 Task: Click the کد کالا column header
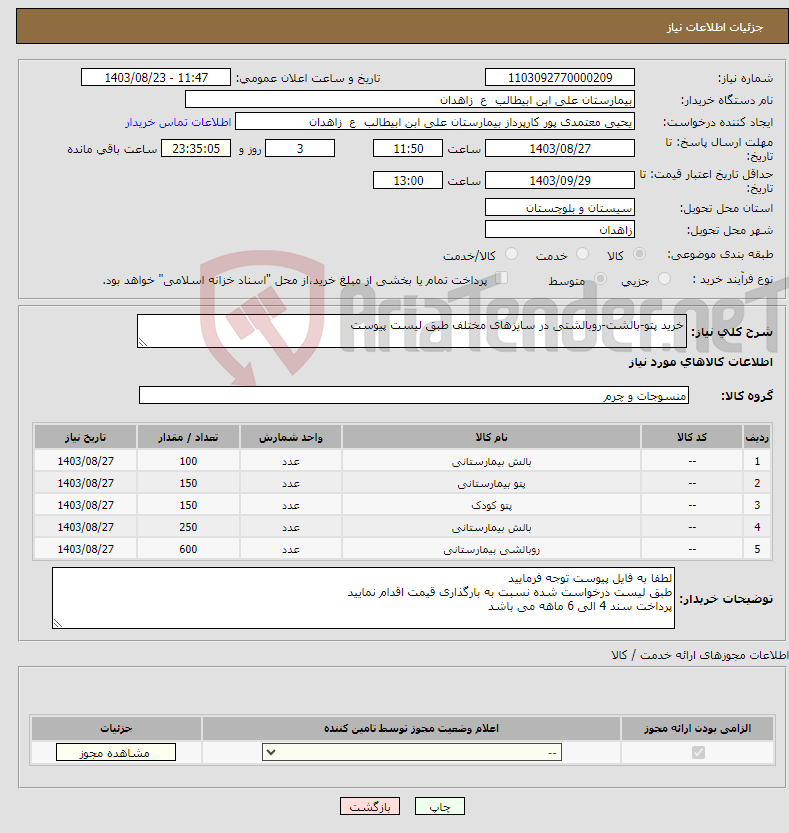692,437
